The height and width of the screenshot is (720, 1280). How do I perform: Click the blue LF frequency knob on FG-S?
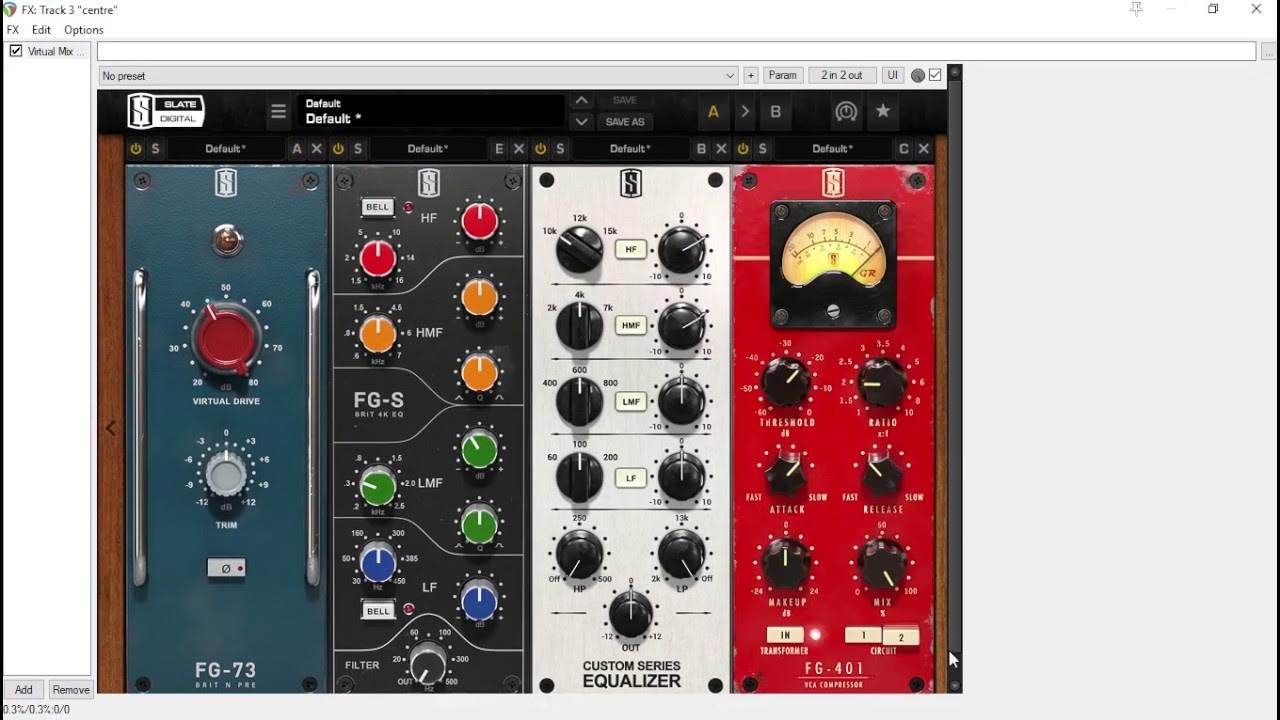(x=378, y=564)
